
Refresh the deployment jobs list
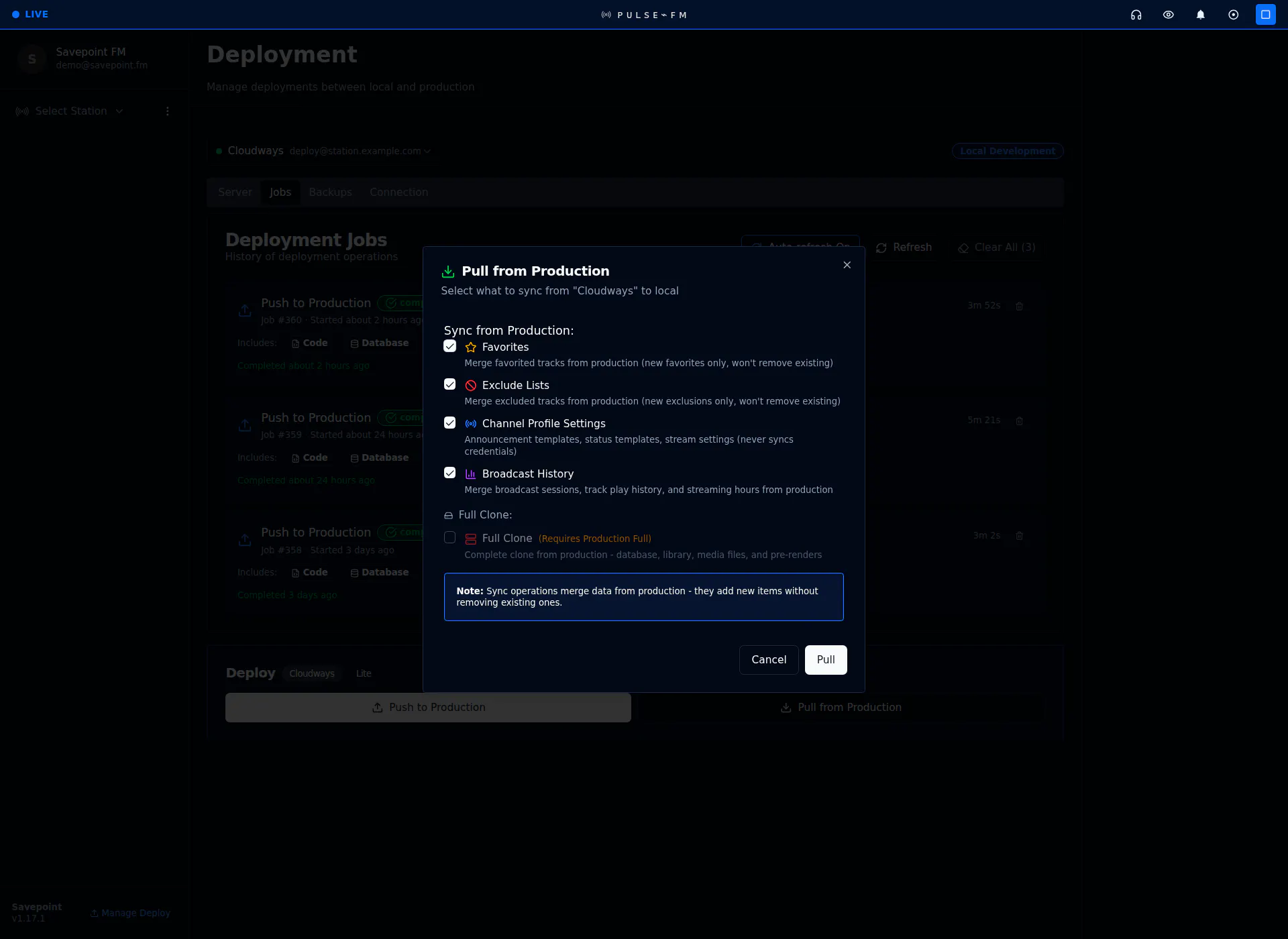point(904,247)
